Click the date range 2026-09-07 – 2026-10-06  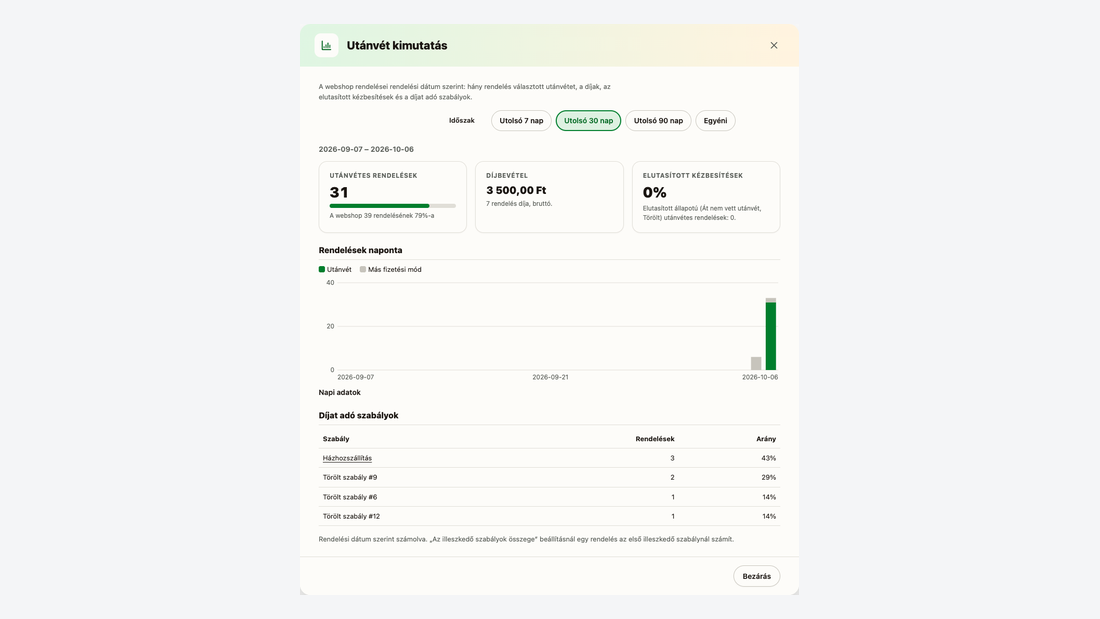coord(366,149)
